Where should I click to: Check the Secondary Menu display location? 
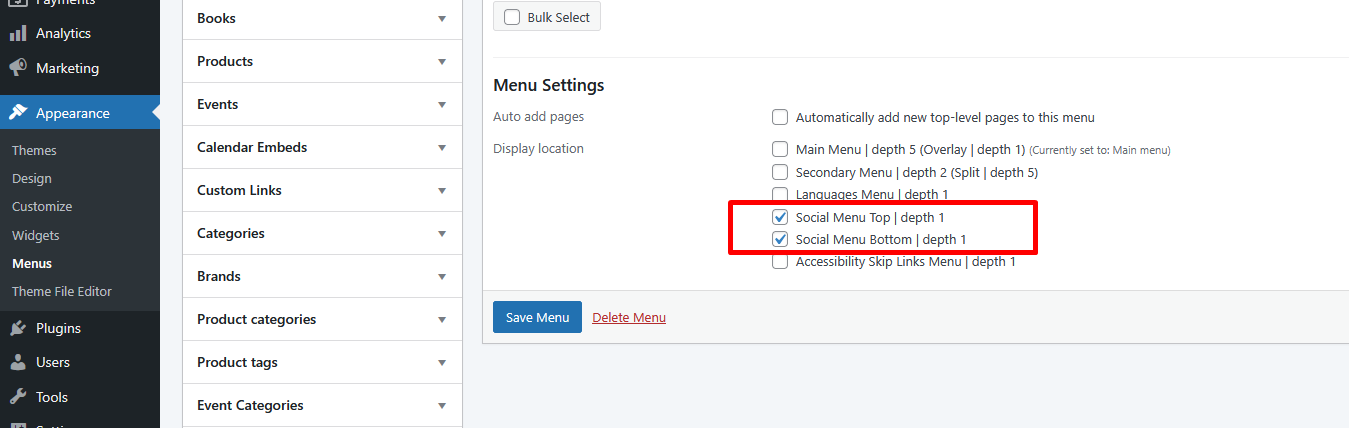pos(780,172)
